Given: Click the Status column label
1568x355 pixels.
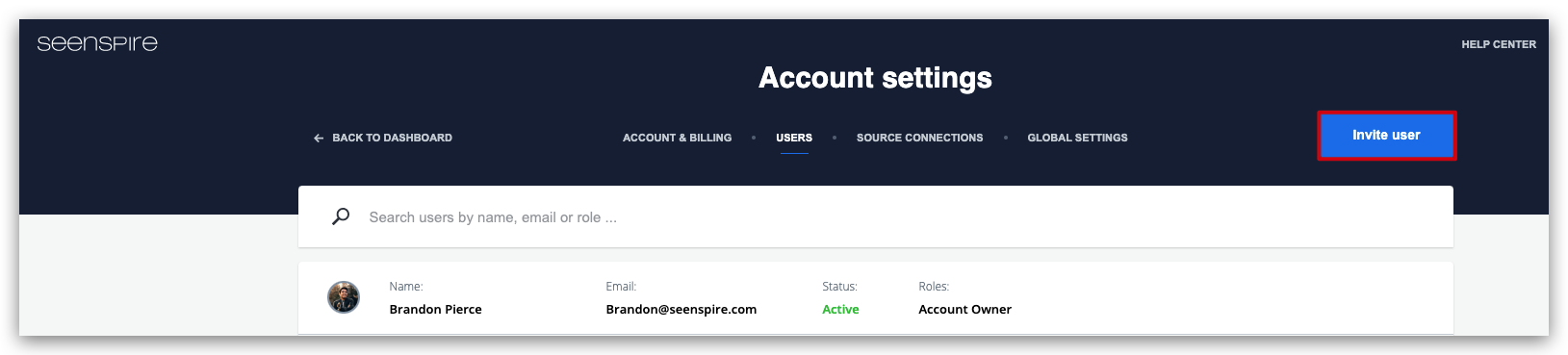Looking at the screenshot, I should coord(839,287).
